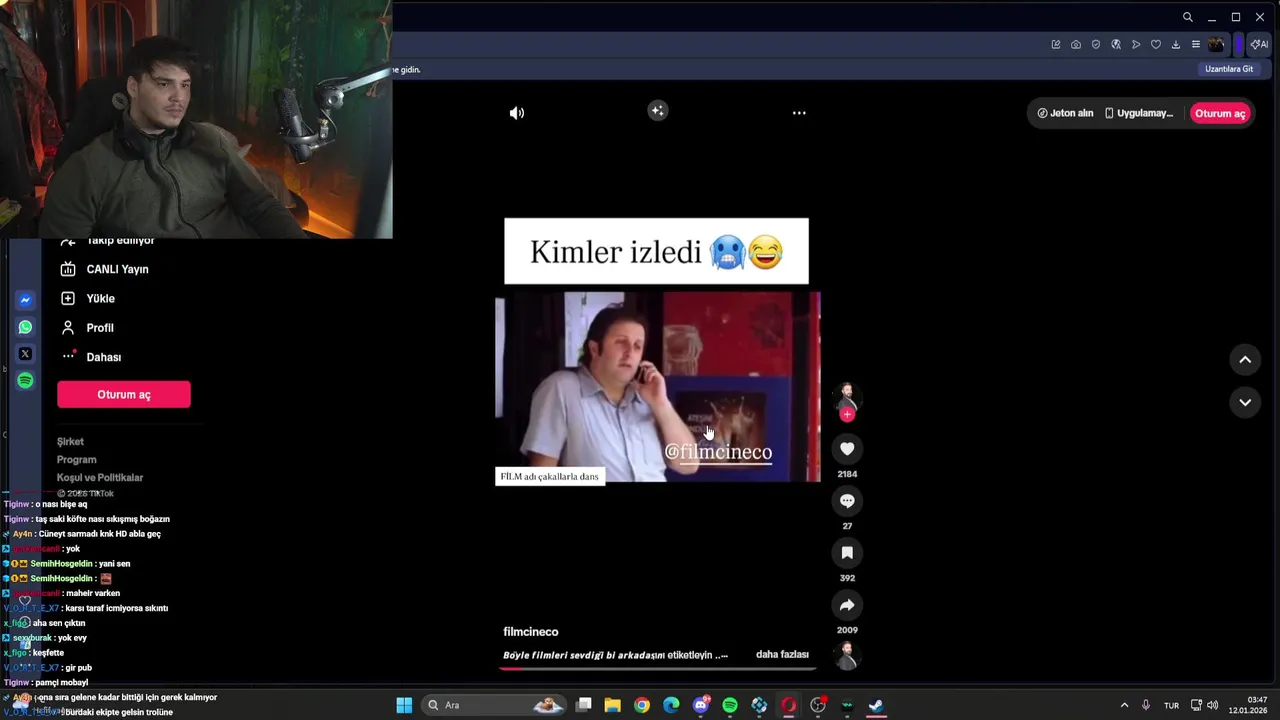Image resolution: width=1280 pixels, height=720 pixels.
Task: Click the send paper-plane toolbar icon
Action: pos(1136,44)
